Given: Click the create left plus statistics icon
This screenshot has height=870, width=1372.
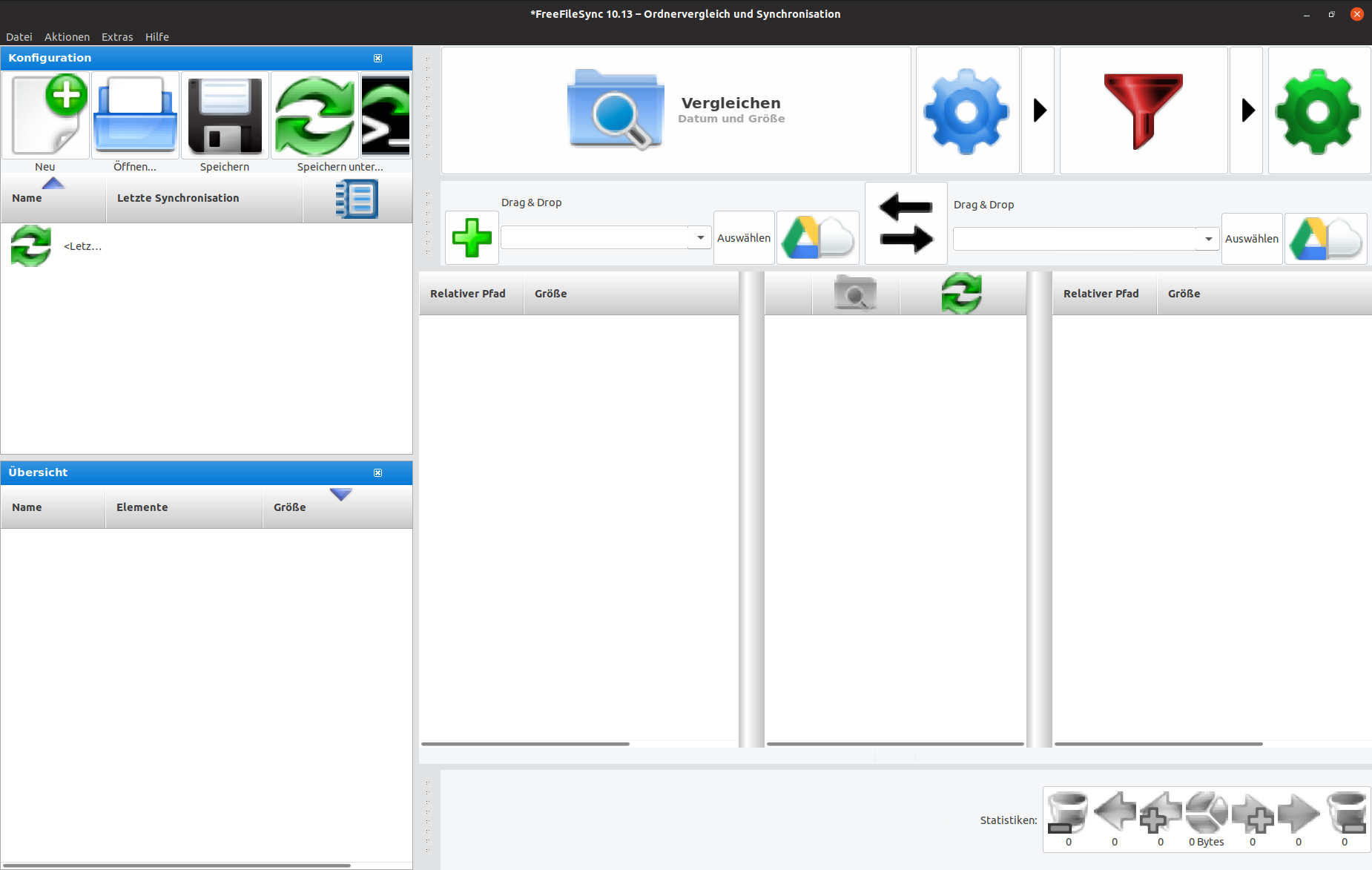Looking at the screenshot, I should (1161, 813).
